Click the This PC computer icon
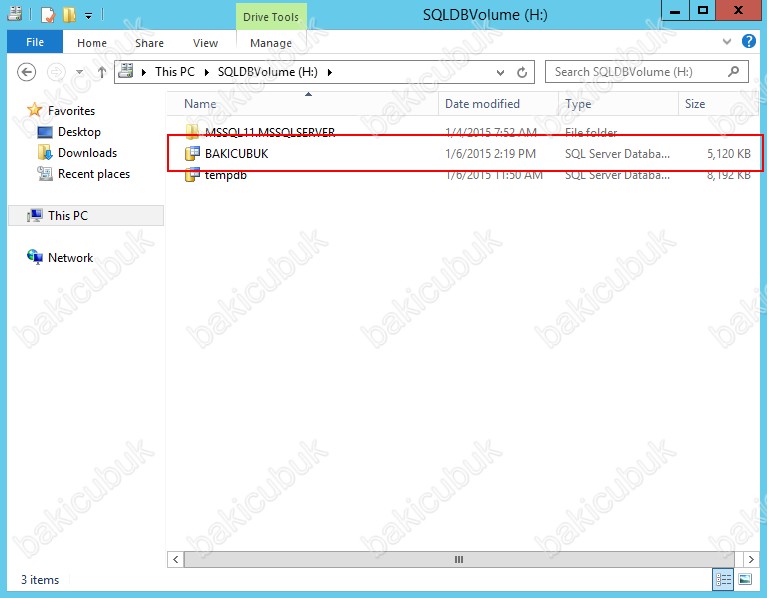767x598 pixels. pyautogui.click(x=35, y=215)
